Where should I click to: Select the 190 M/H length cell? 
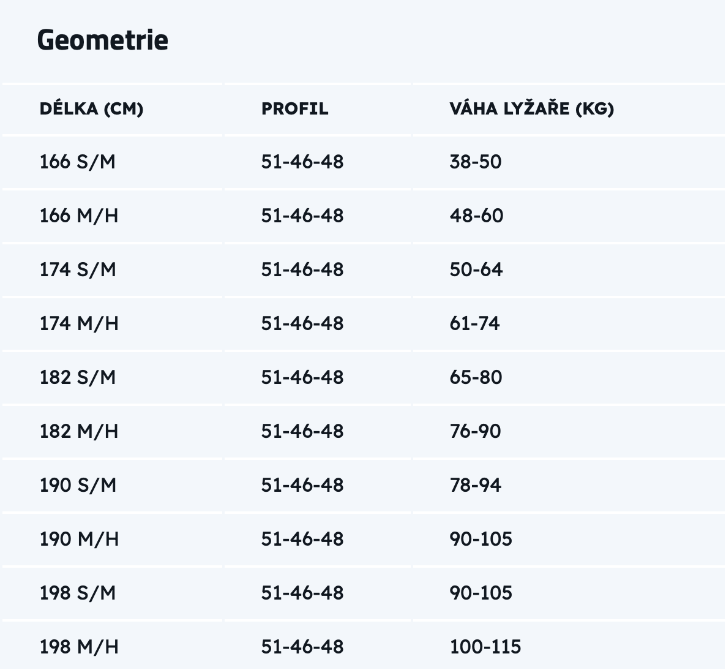(79, 540)
